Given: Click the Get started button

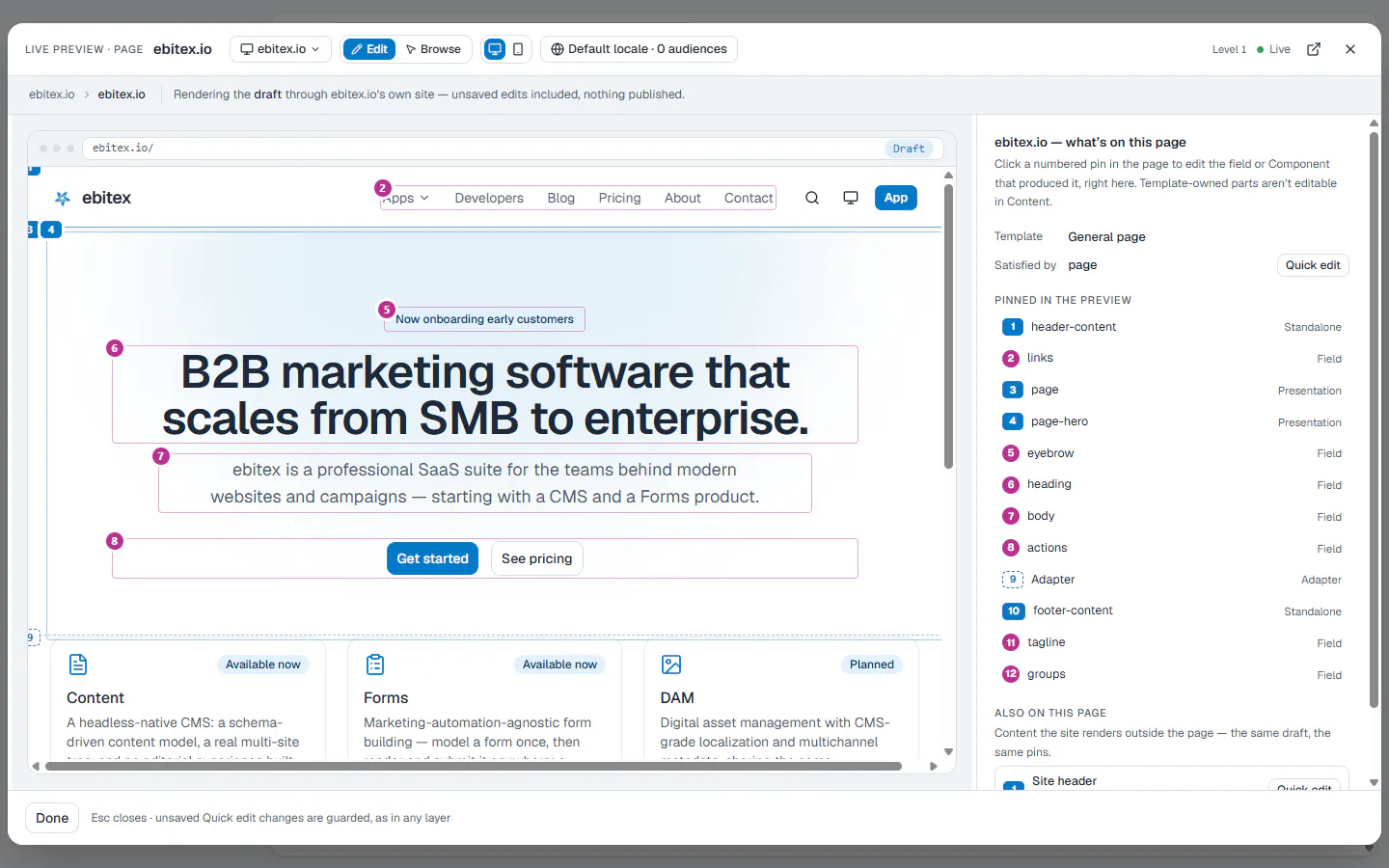Looking at the screenshot, I should pyautogui.click(x=432, y=558).
